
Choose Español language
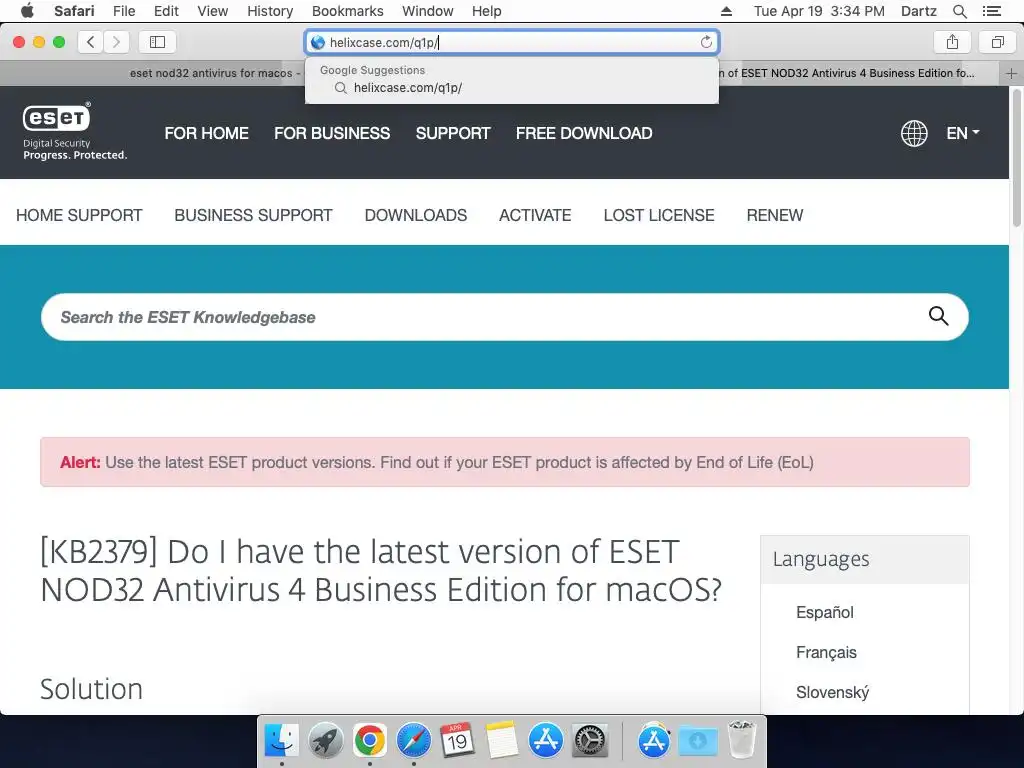(825, 612)
